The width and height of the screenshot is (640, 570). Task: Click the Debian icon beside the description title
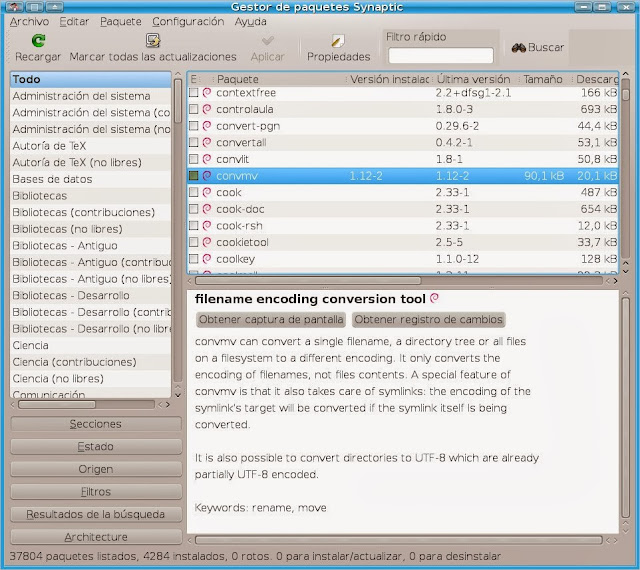tap(434, 298)
